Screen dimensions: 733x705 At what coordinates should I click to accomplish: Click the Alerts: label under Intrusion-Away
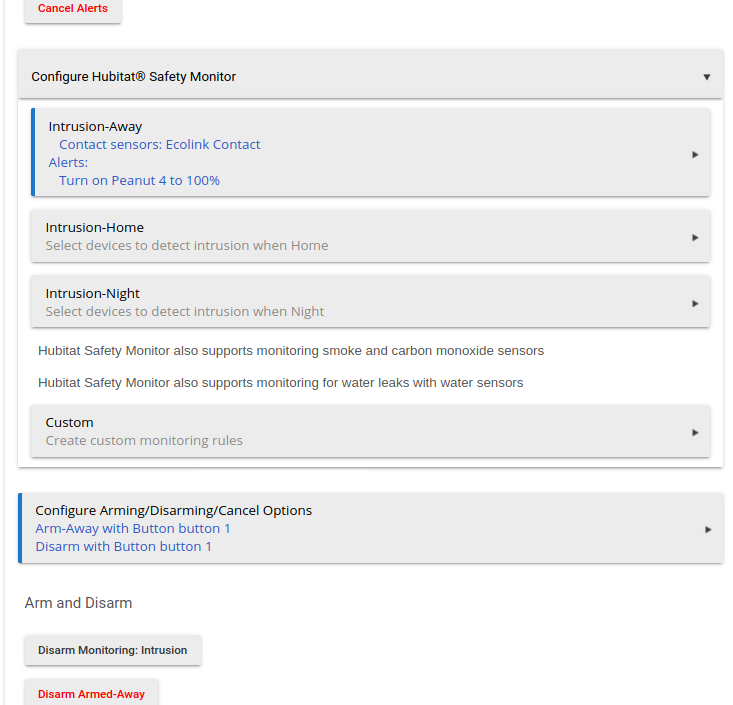(68, 162)
